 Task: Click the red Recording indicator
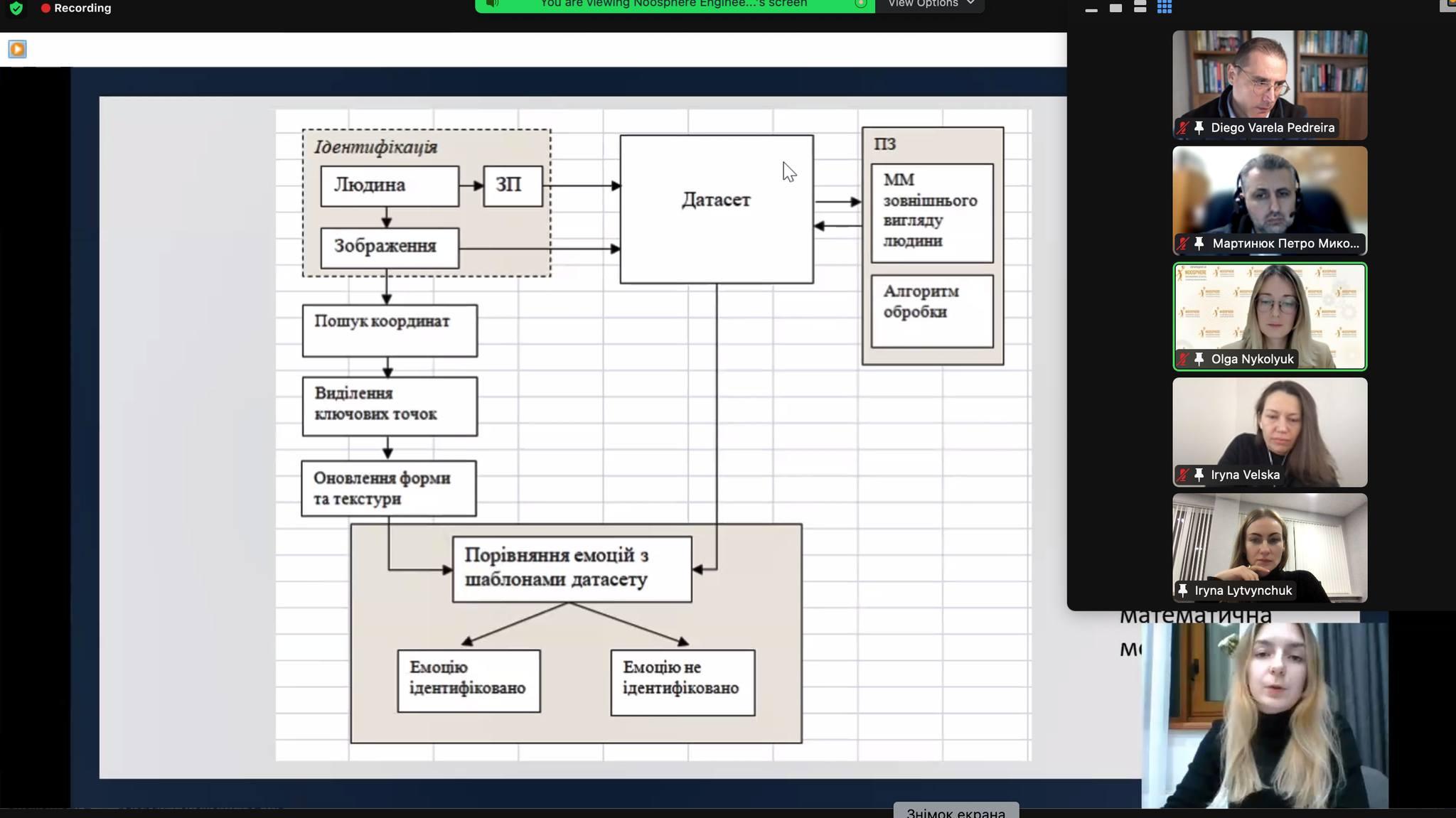[x=76, y=8]
